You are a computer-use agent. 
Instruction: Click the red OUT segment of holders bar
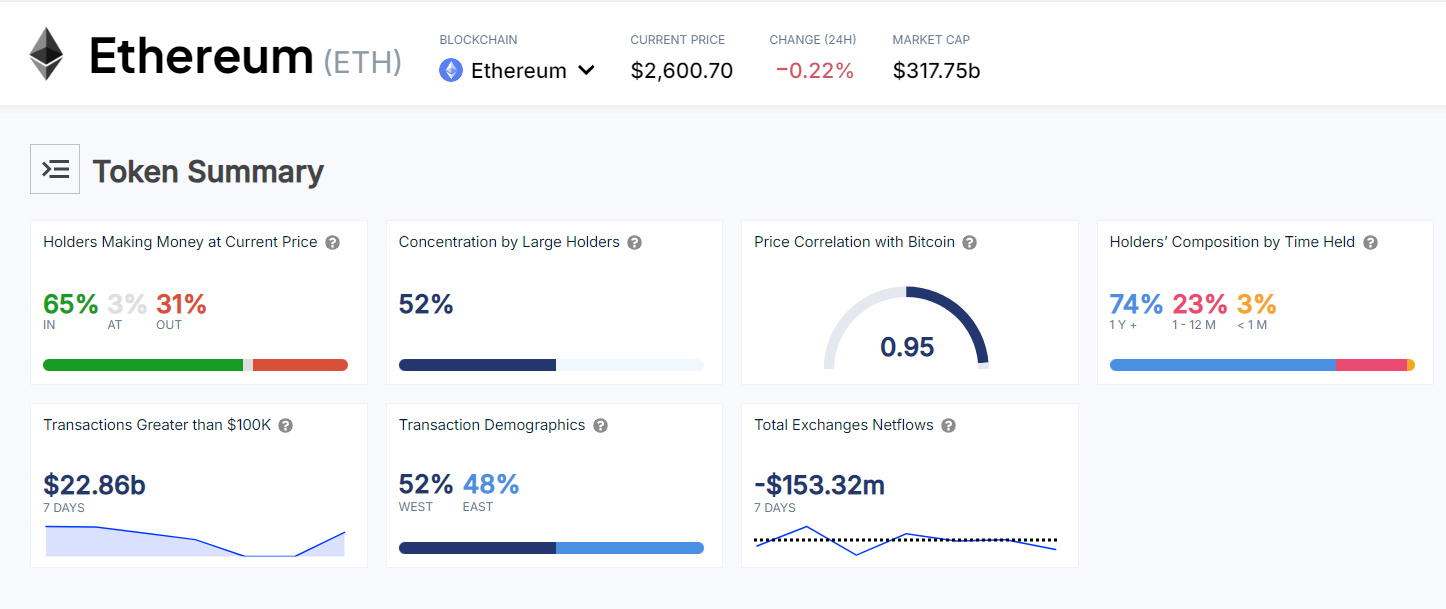tap(300, 365)
